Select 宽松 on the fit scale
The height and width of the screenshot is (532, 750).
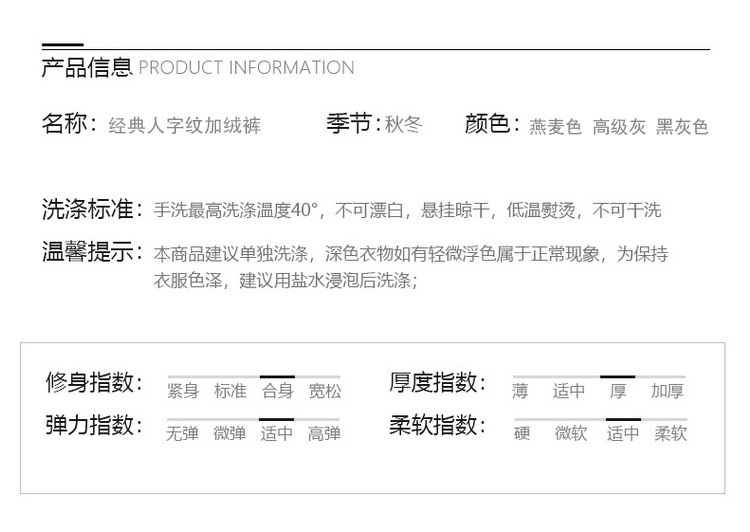pyautogui.click(x=325, y=391)
